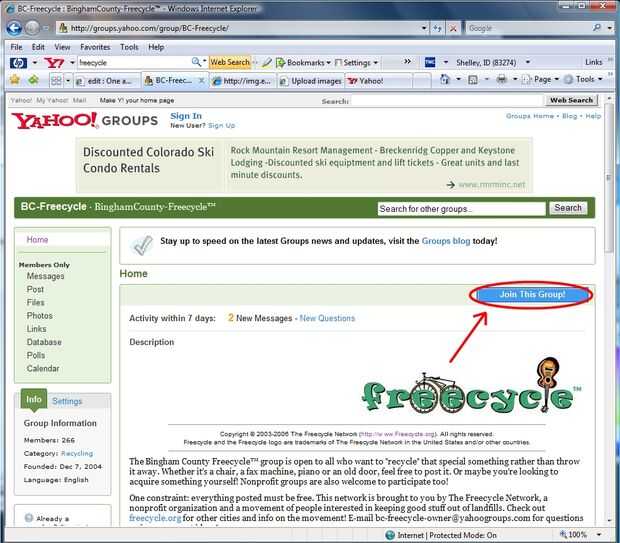Viewport: 620px width, 543px height.
Task: Refresh the page using the refresh icon
Action: (x=437, y=28)
